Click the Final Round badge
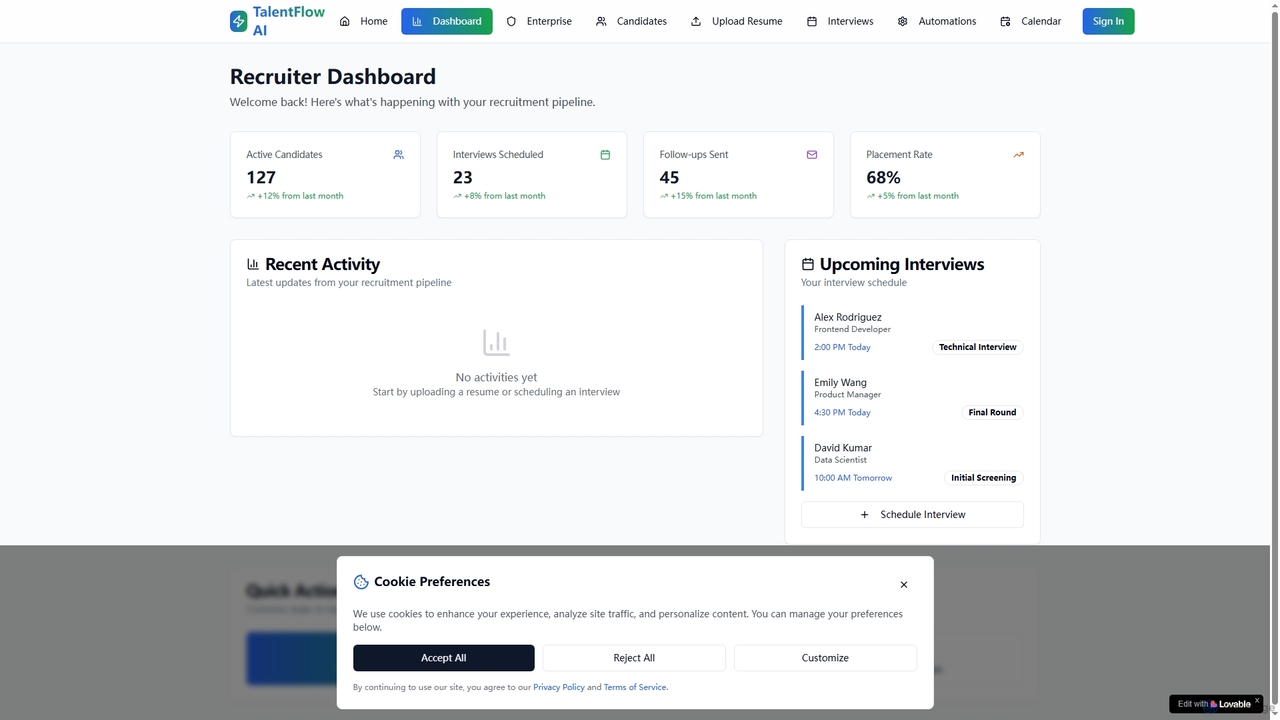Screen dimensions: 1280x720 (992, 412)
